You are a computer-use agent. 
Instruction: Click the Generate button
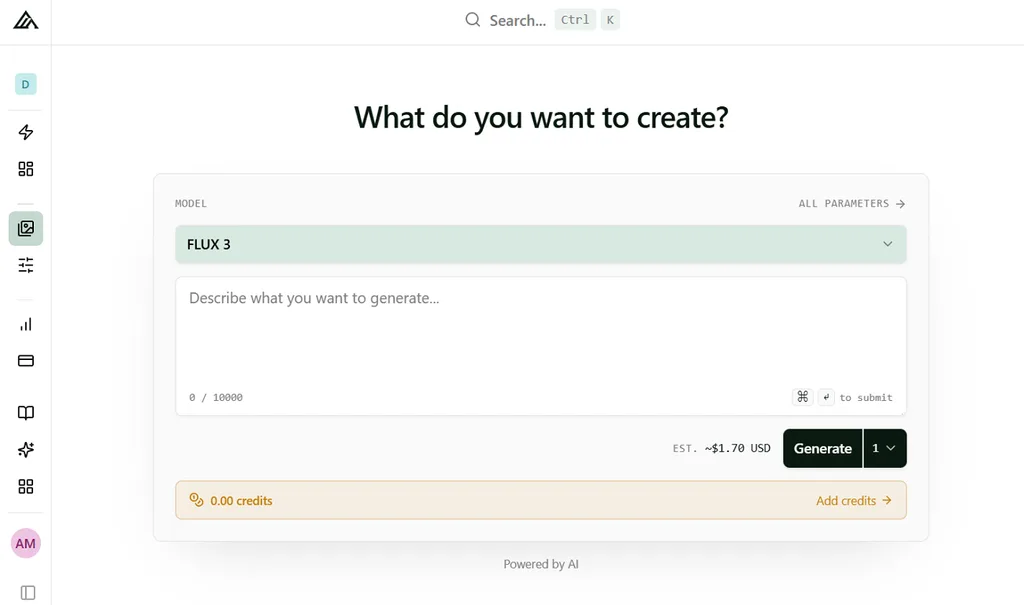(x=822, y=448)
